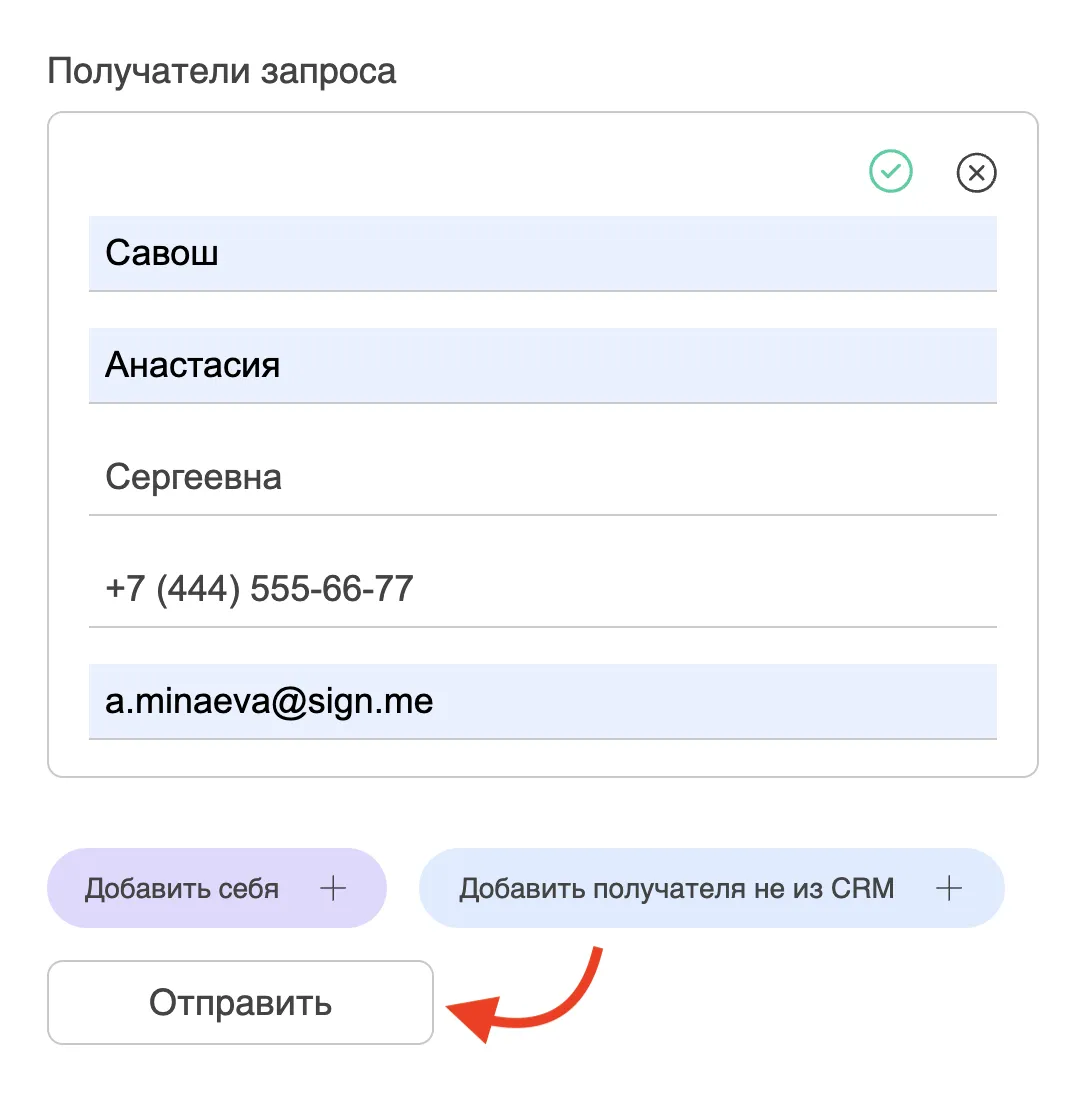Confirm recipient with the green checkmark icon
The height and width of the screenshot is (1098, 1090).
coord(890,171)
